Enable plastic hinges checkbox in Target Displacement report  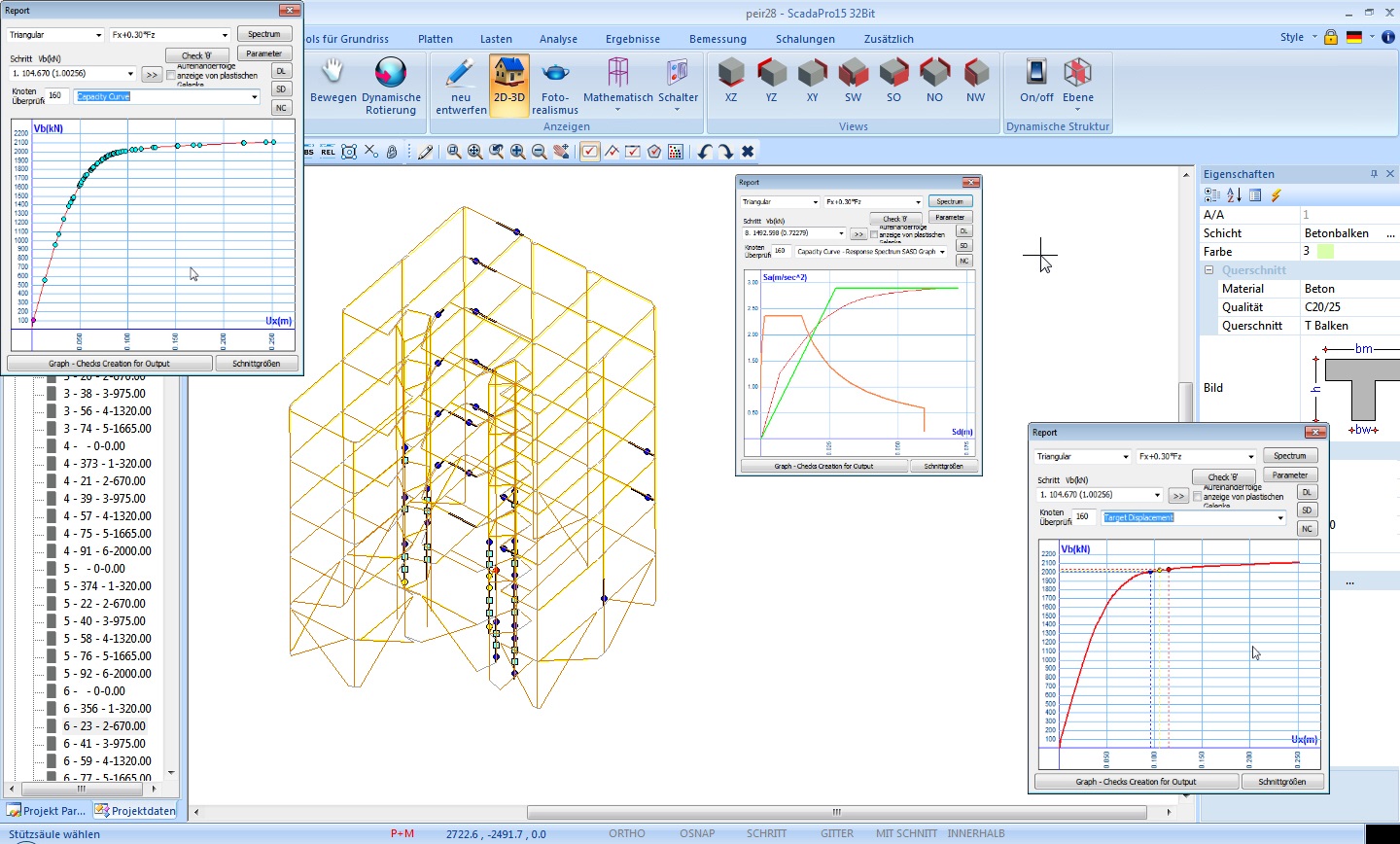(x=1198, y=496)
